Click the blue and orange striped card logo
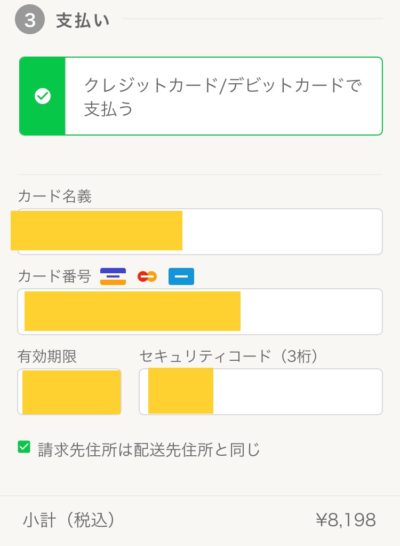Viewport: 400px width, 546px height. (113, 276)
